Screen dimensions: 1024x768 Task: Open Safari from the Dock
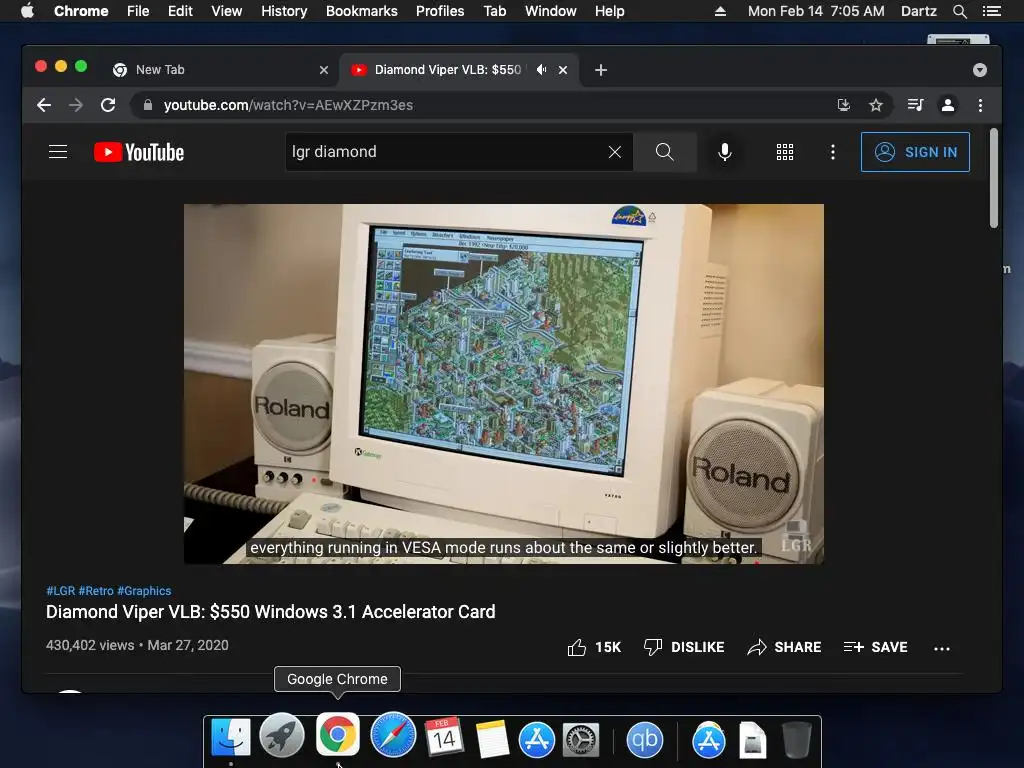tap(393, 735)
